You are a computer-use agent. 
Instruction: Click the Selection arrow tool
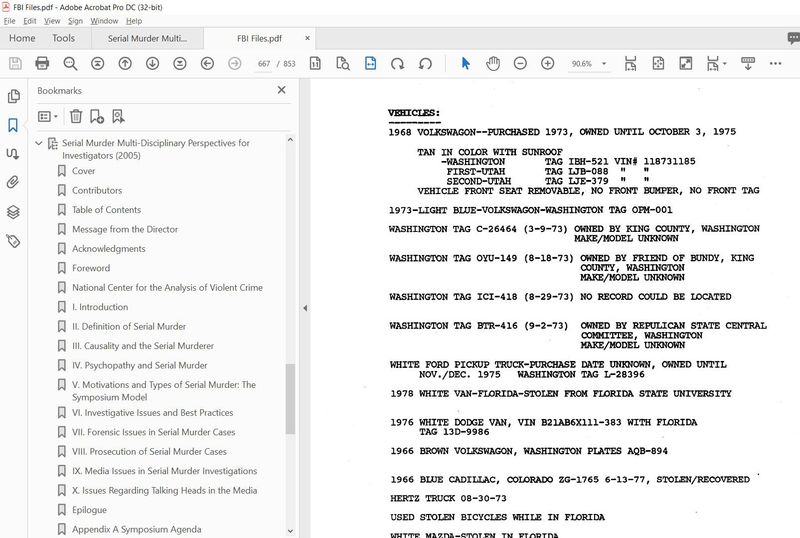click(x=465, y=63)
